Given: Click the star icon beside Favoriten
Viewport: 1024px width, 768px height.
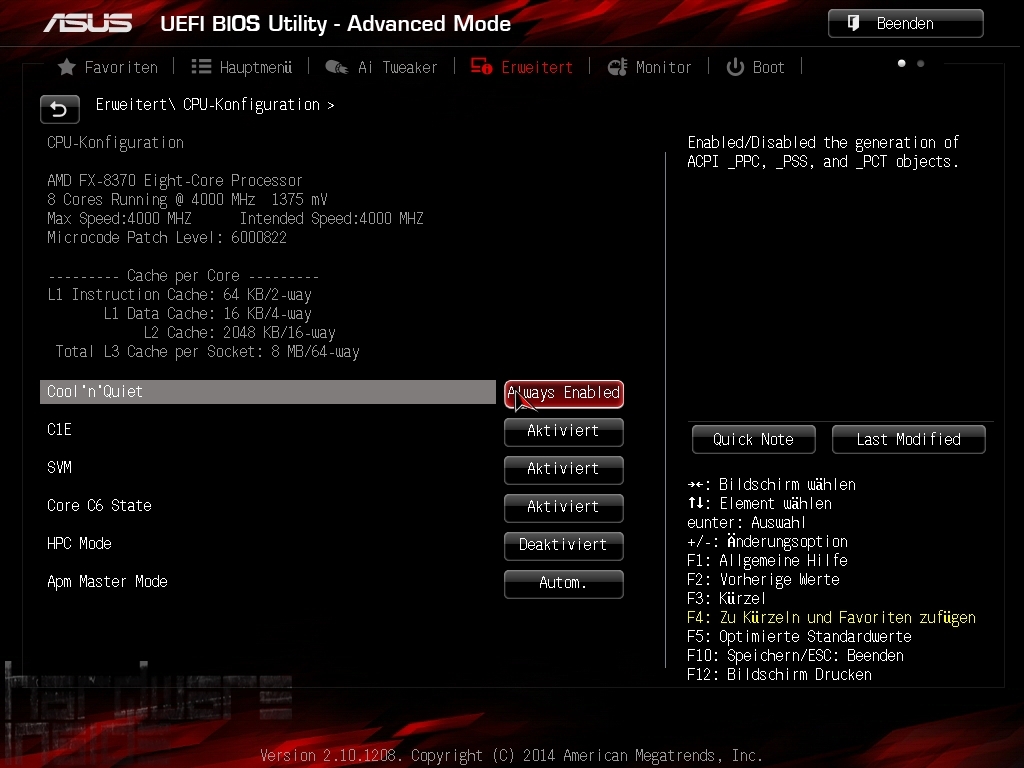Looking at the screenshot, I should pos(67,67).
